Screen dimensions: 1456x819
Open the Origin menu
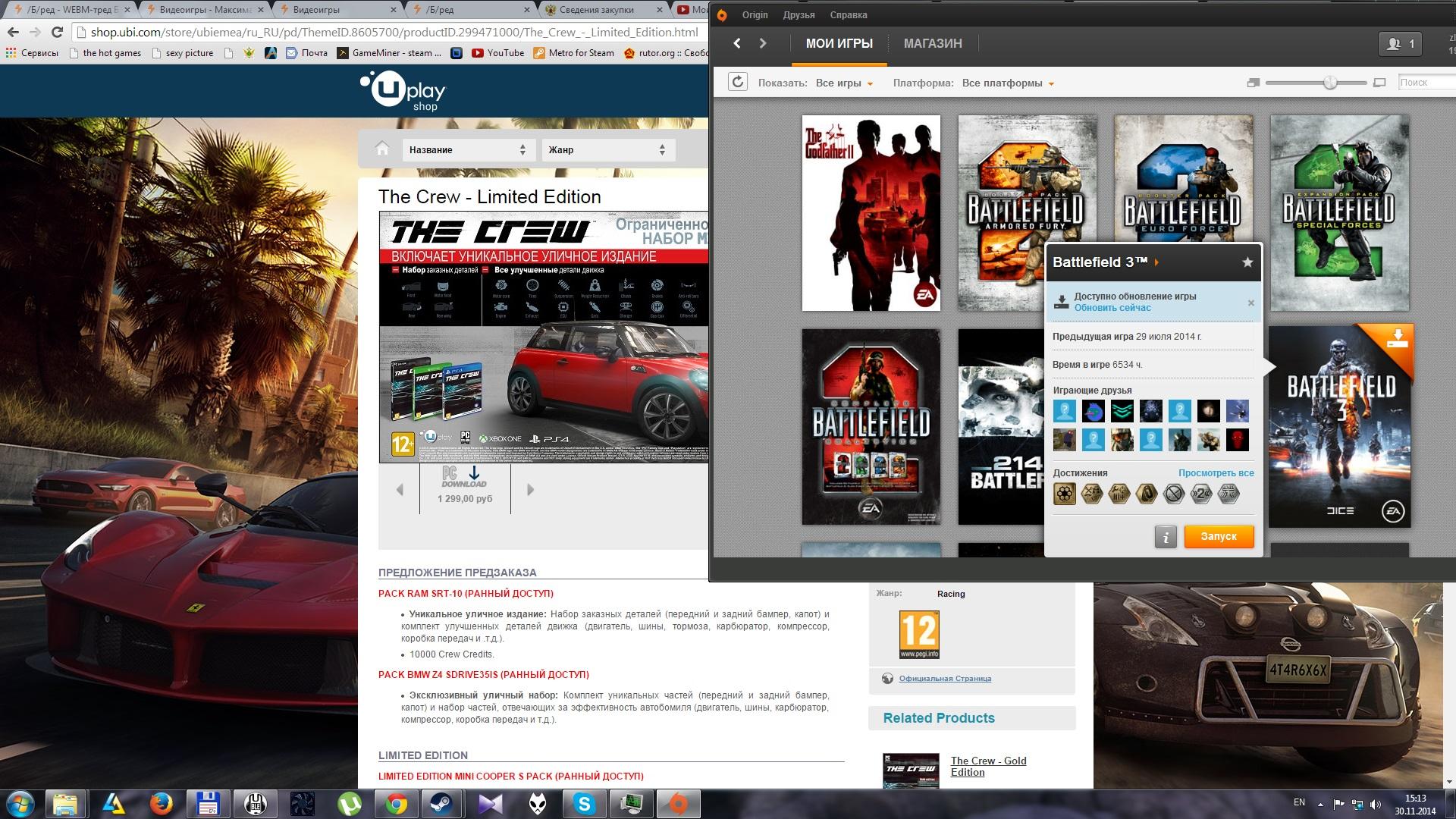pos(755,15)
